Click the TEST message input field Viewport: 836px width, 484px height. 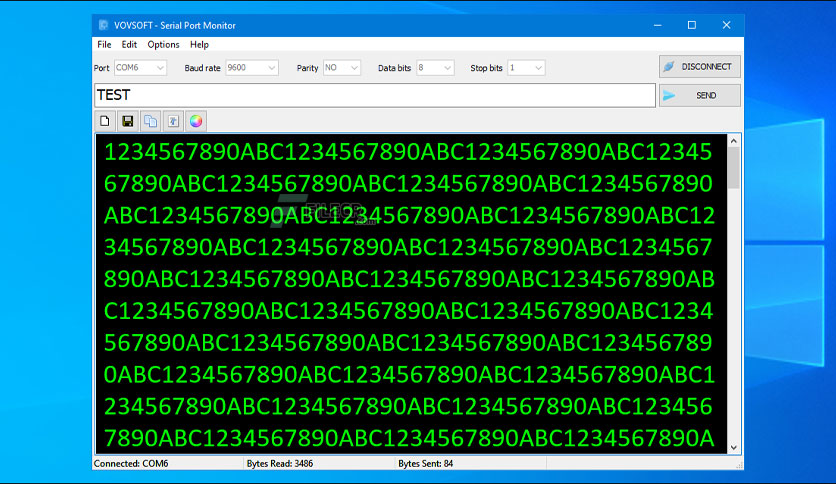375,95
